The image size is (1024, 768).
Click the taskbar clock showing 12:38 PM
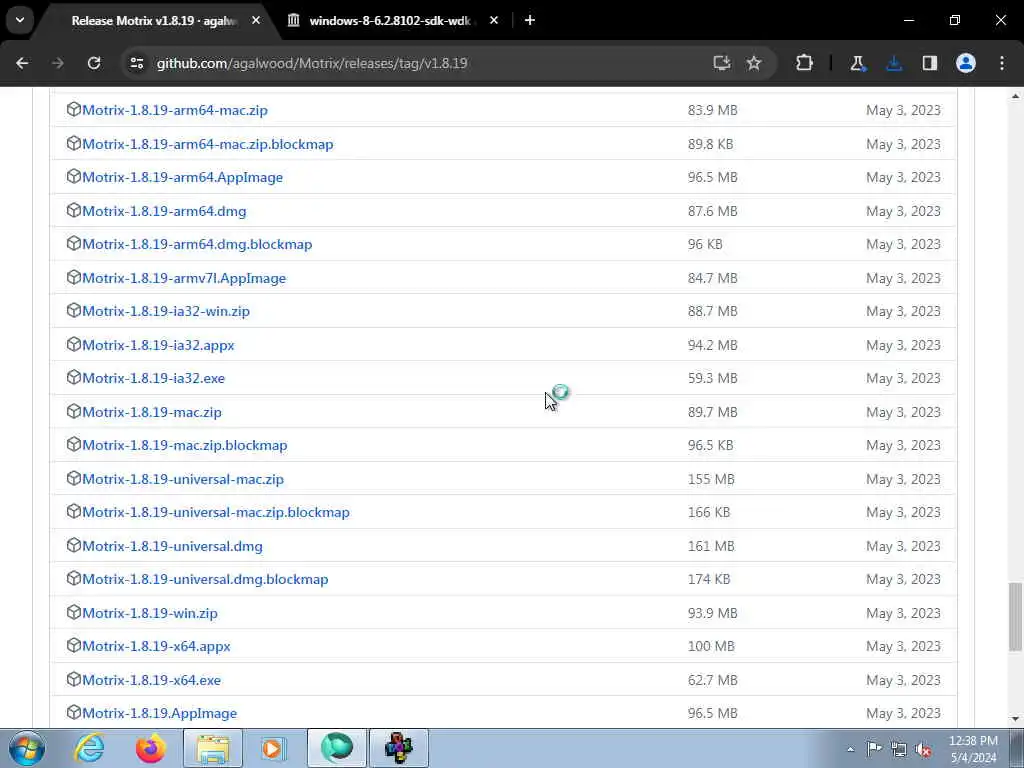tap(973, 749)
